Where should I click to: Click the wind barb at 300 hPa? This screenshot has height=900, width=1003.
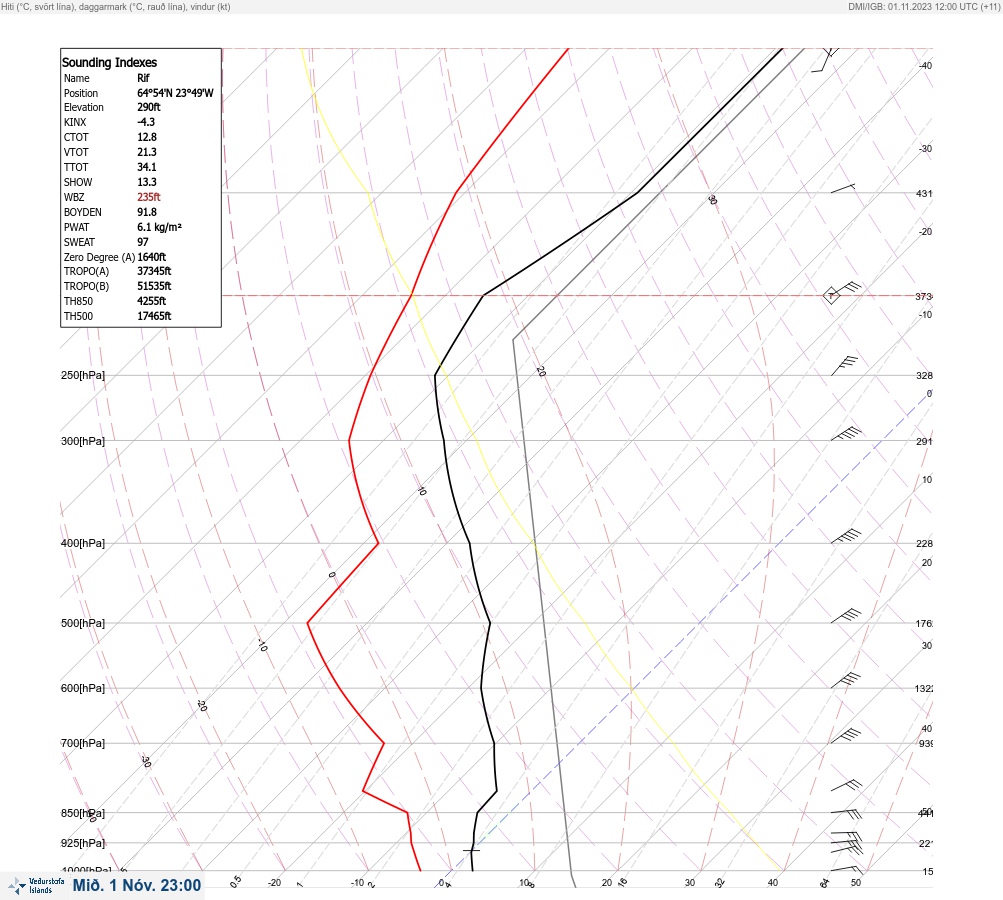846,434
